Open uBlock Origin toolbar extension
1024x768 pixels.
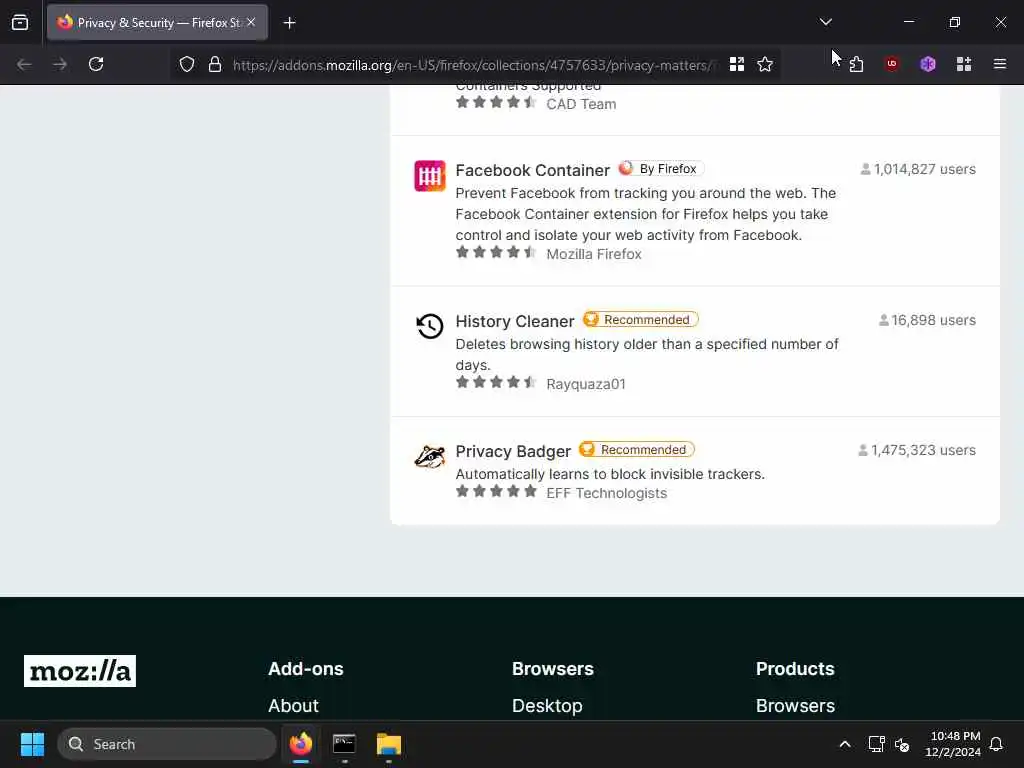click(891, 64)
